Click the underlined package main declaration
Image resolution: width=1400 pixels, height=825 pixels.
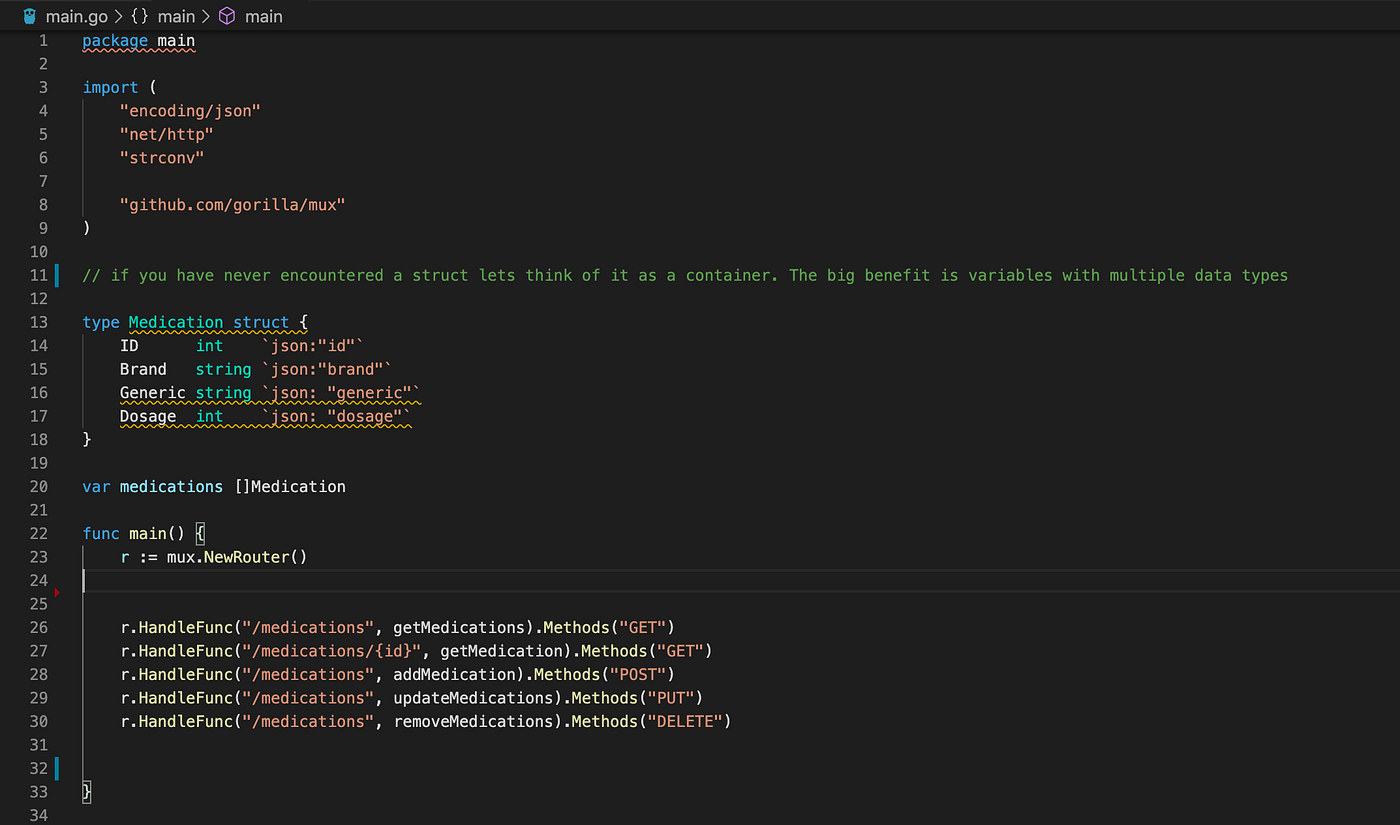(x=138, y=40)
